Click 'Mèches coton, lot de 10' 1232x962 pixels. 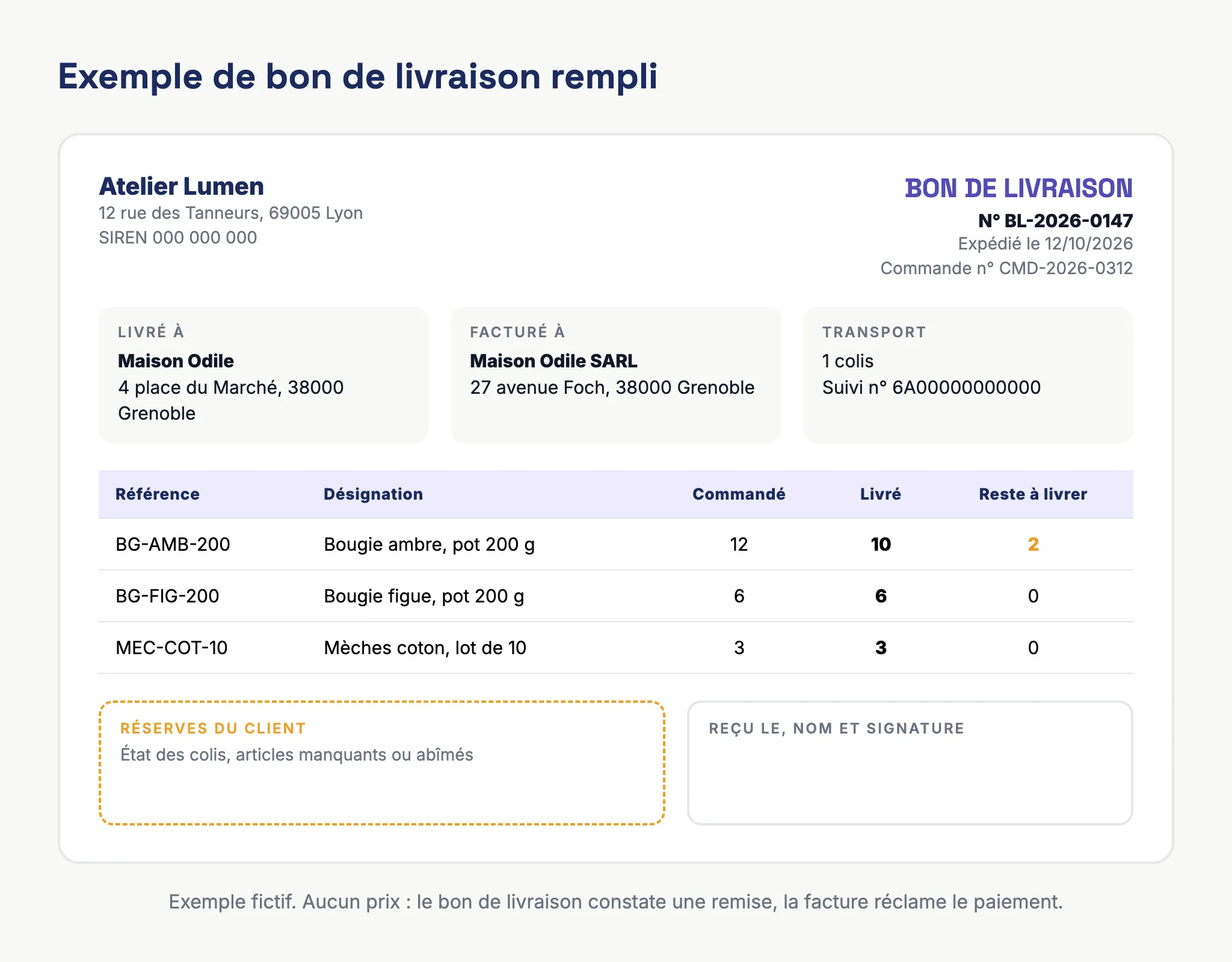pyautogui.click(x=425, y=648)
